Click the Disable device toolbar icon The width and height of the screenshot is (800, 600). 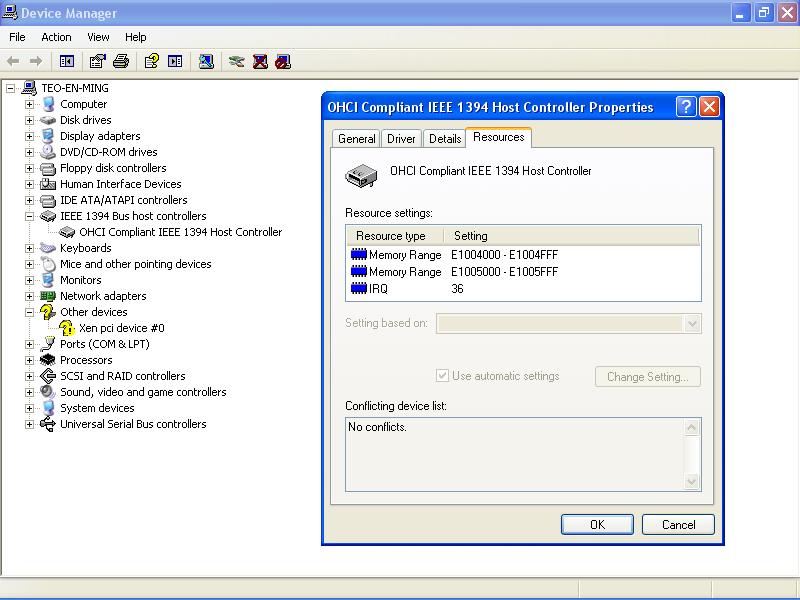(x=283, y=61)
